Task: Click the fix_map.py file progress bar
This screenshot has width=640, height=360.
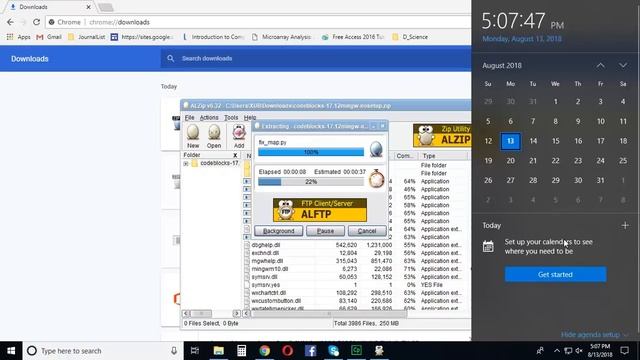Action: [x=311, y=152]
